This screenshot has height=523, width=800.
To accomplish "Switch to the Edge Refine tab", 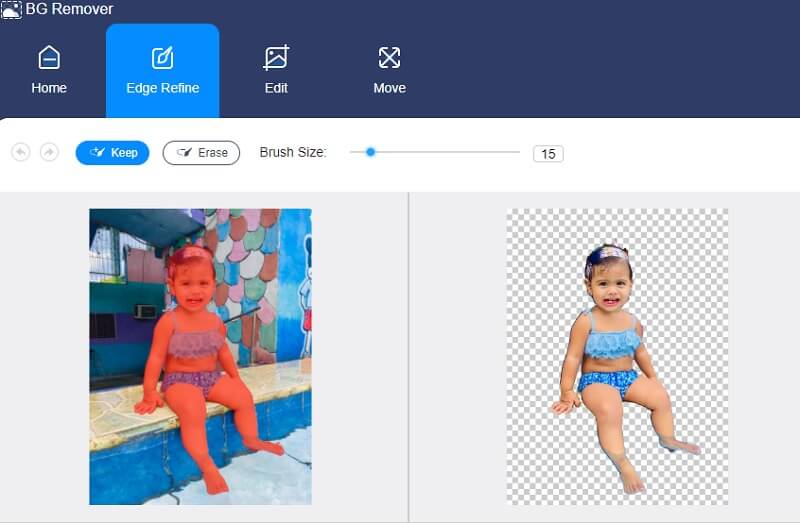I will coord(163,71).
